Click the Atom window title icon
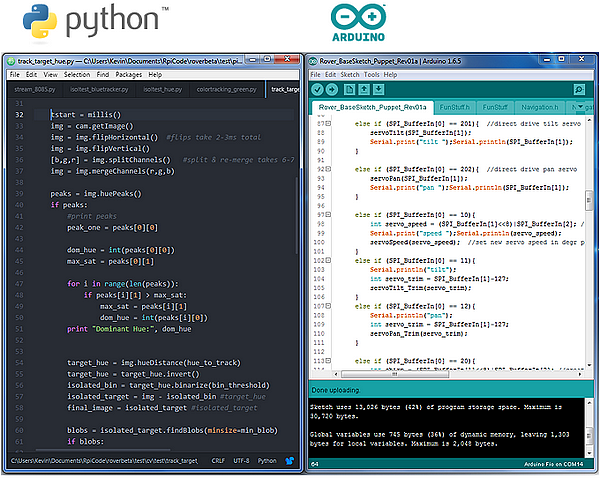Screen dimensions: 600x478 coord(11,61)
